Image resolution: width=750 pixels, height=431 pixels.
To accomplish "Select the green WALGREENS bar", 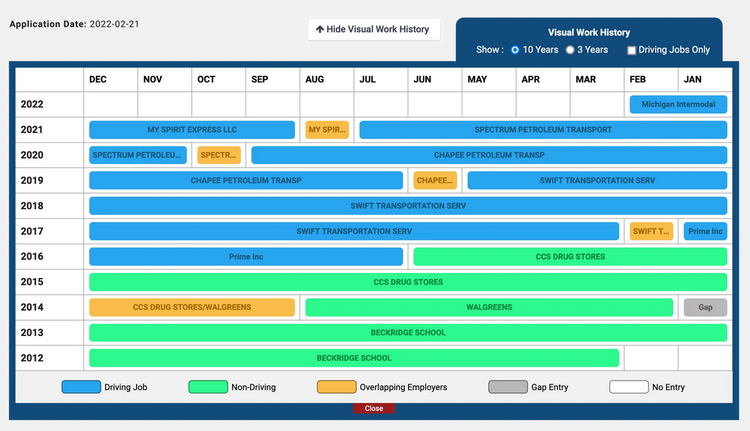I will coord(489,307).
